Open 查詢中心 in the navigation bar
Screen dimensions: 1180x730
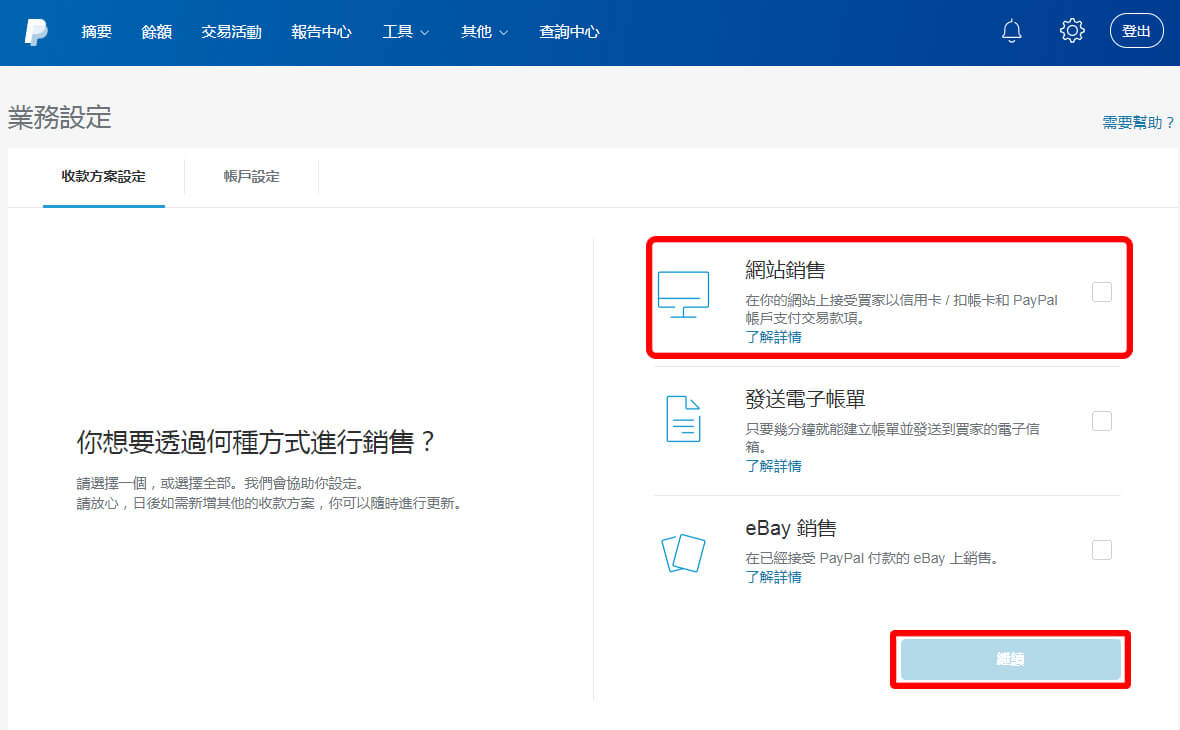[x=569, y=32]
